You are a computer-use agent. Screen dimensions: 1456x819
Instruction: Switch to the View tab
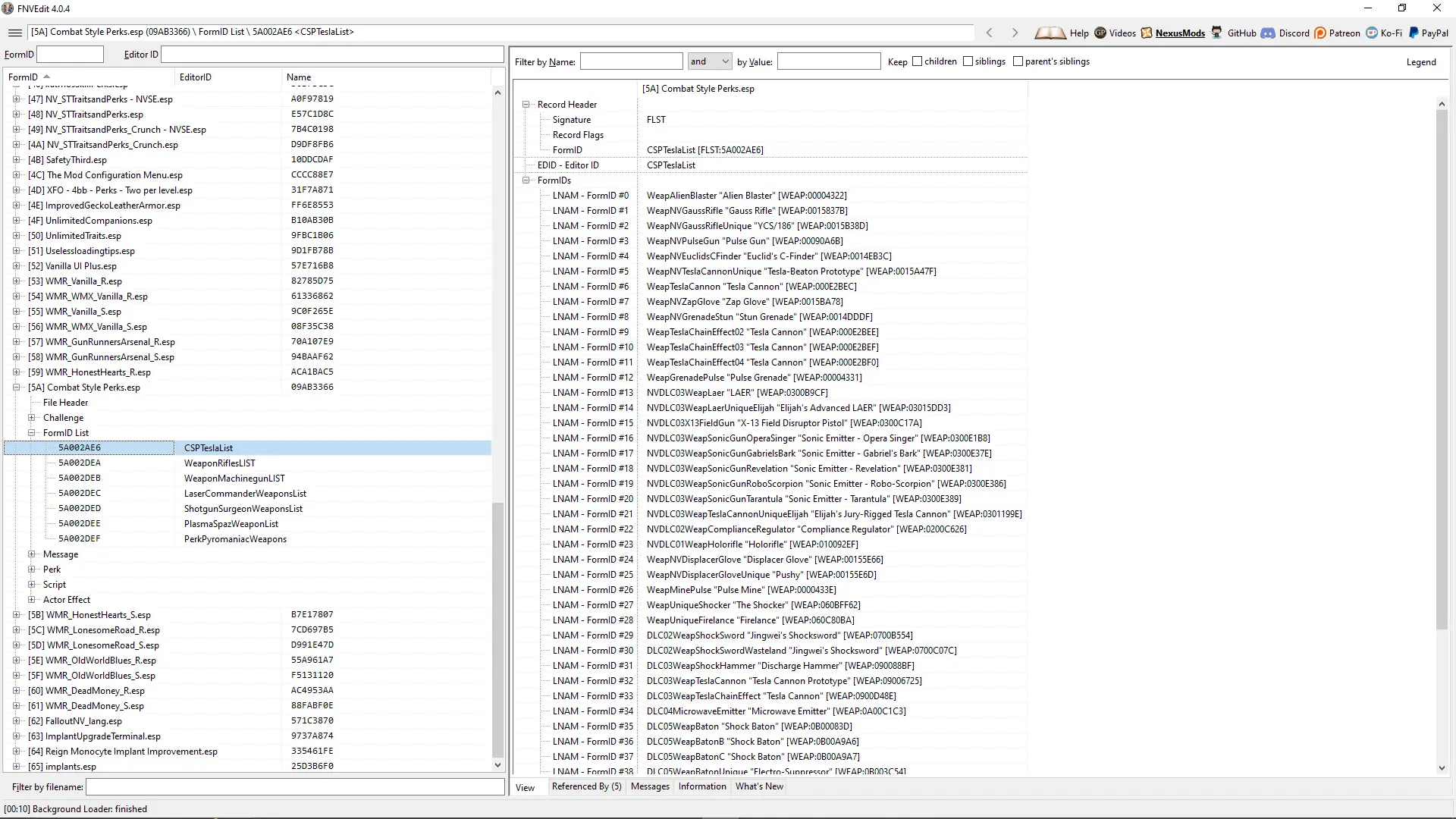pos(526,788)
